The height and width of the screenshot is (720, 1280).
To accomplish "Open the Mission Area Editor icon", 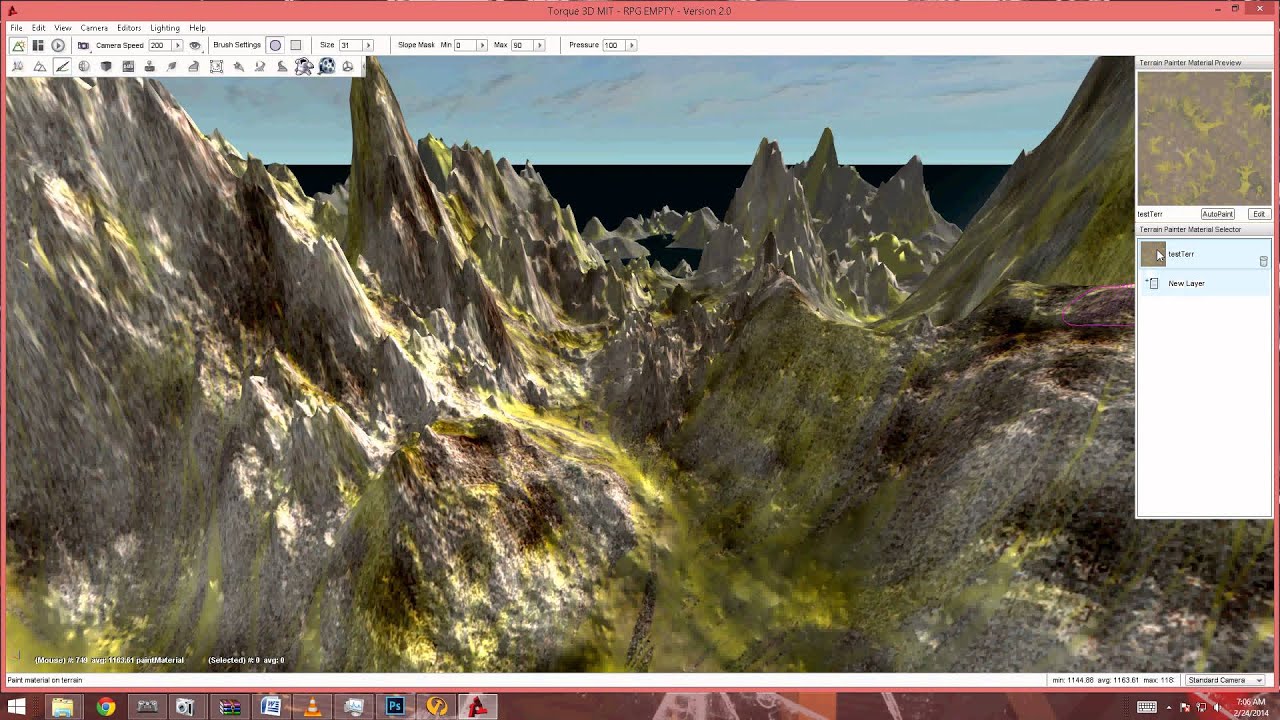I will click(x=216, y=66).
